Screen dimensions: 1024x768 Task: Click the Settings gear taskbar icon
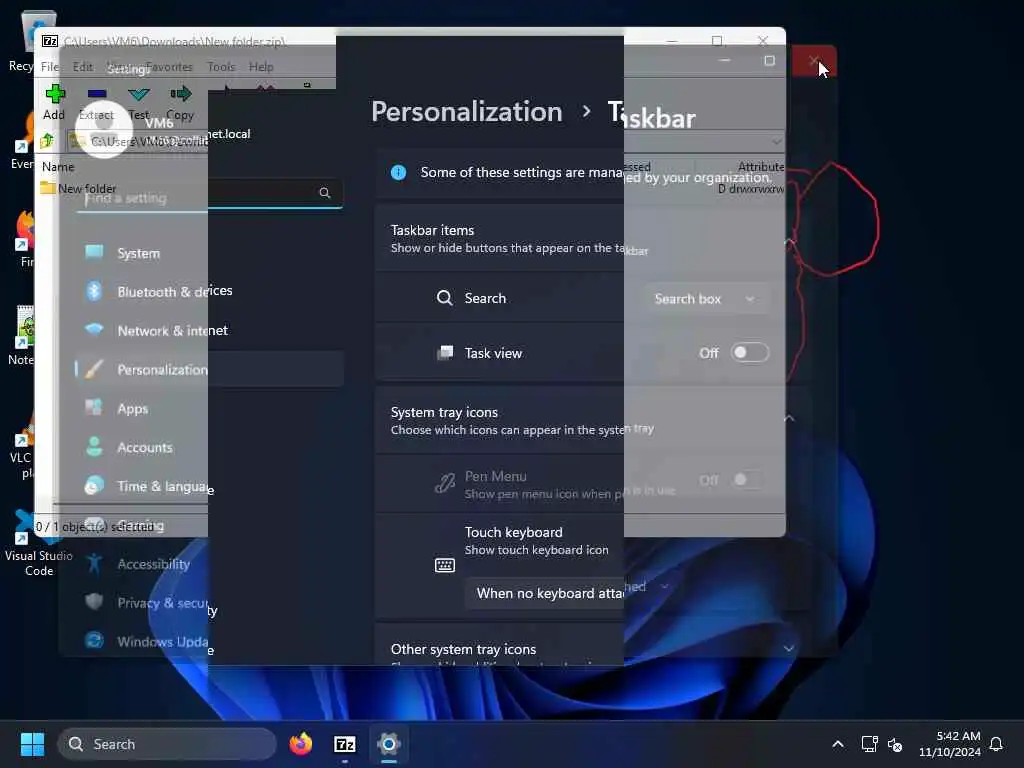pyautogui.click(x=389, y=744)
